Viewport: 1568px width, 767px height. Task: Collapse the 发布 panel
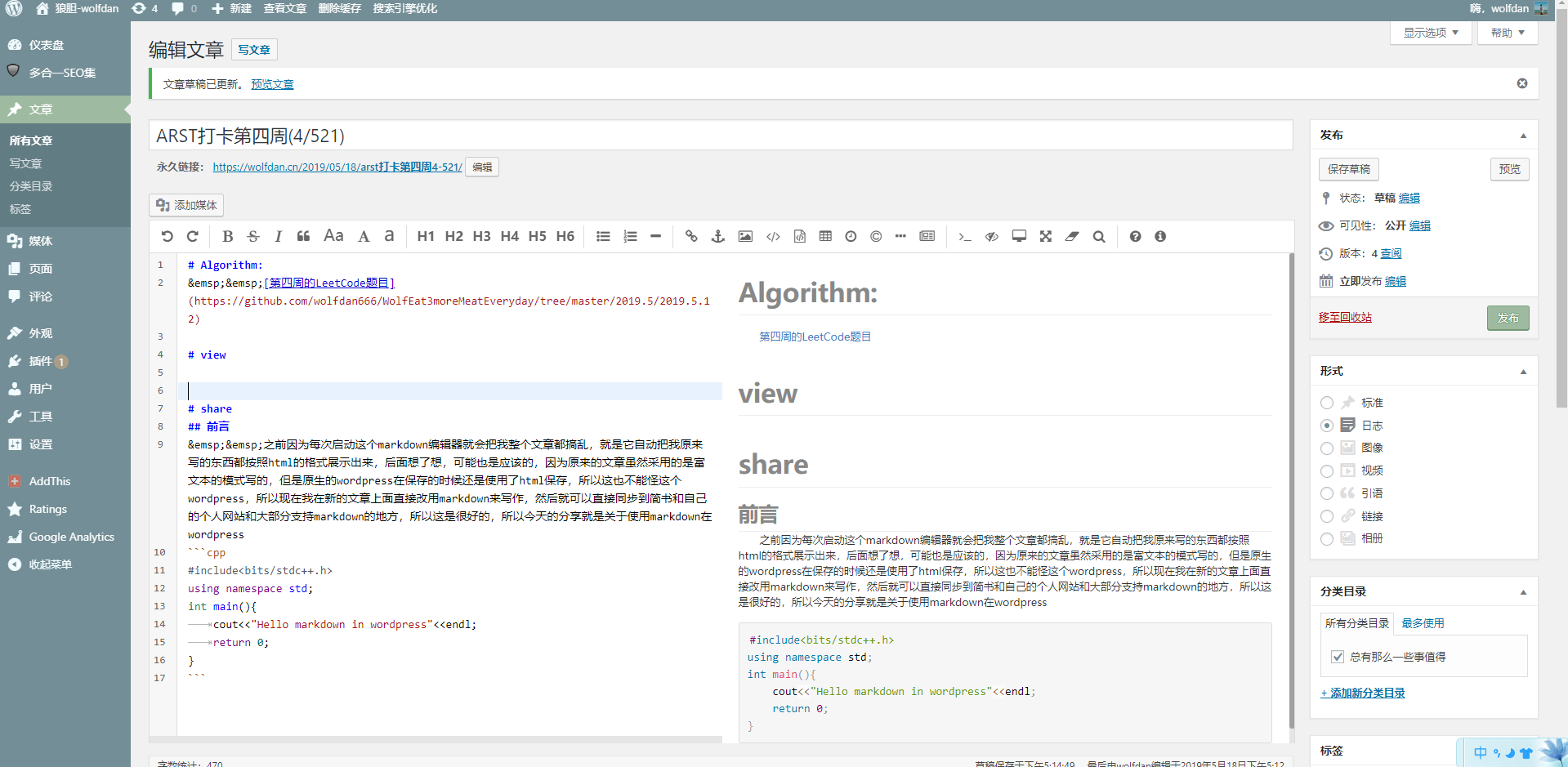(1523, 136)
